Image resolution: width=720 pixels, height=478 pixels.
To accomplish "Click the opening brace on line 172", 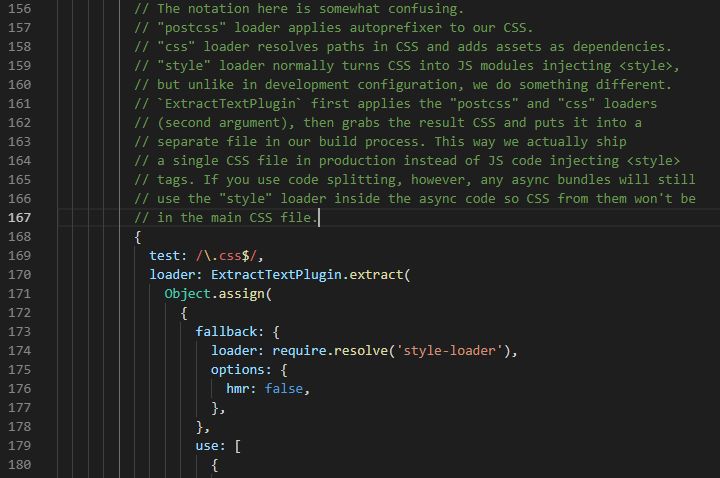I will (x=184, y=313).
